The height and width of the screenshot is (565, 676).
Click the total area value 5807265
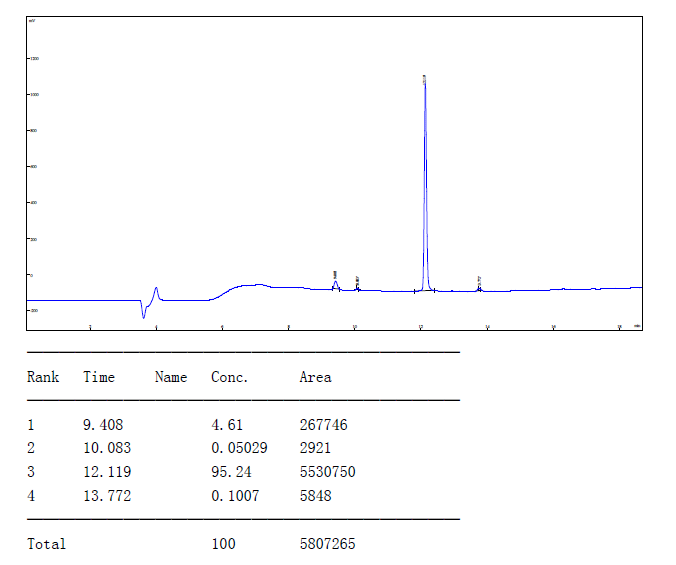click(x=327, y=544)
